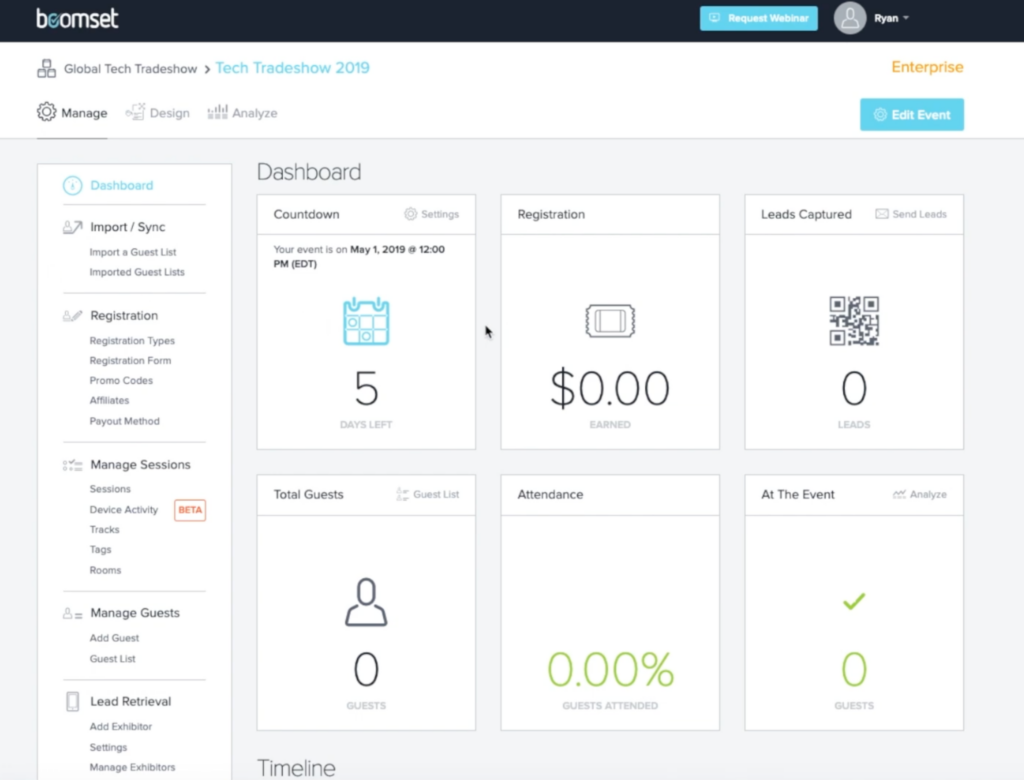Click the Analyze chart icon on At The Event card
Image resolution: width=1024 pixels, height=780 pixels.
click(899, 495)
